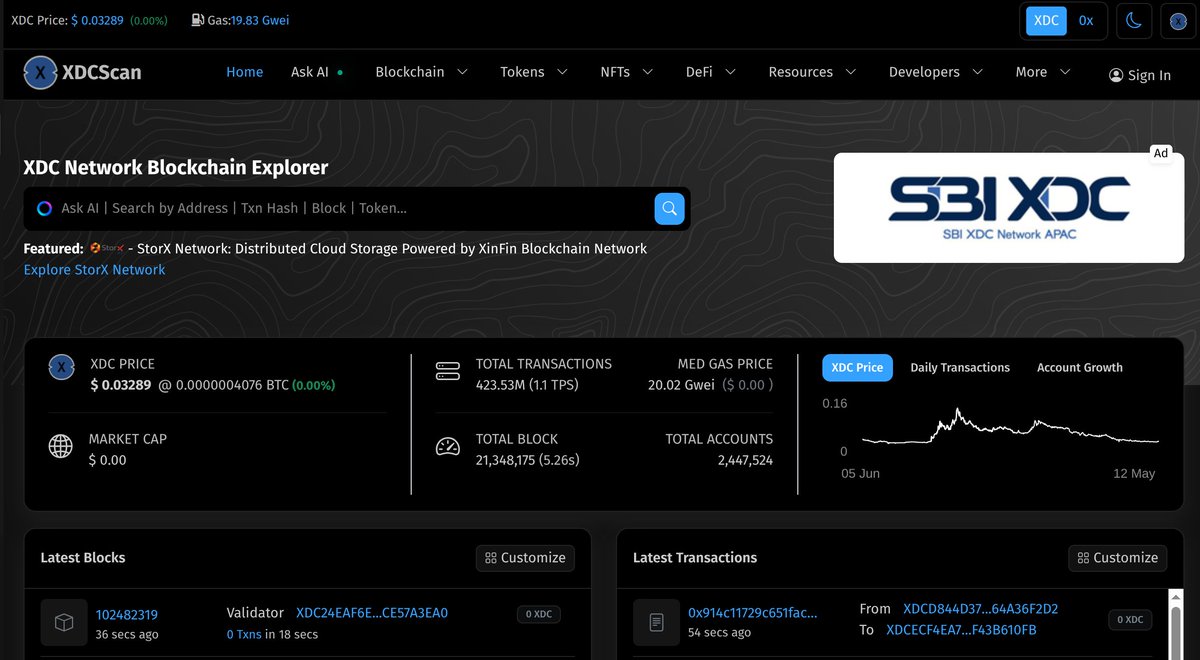The height and width of the screenshot is (660, 1200).
Task: Click the Total Block gauge icon
Action: pos(447,447)
